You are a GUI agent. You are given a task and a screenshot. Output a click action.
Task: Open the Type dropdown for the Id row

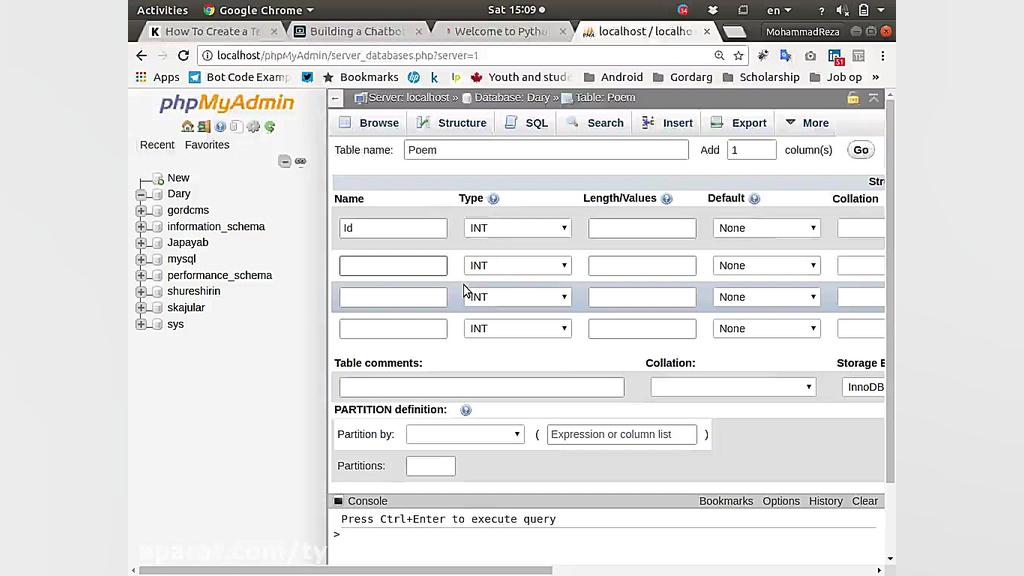pos(518,228)
